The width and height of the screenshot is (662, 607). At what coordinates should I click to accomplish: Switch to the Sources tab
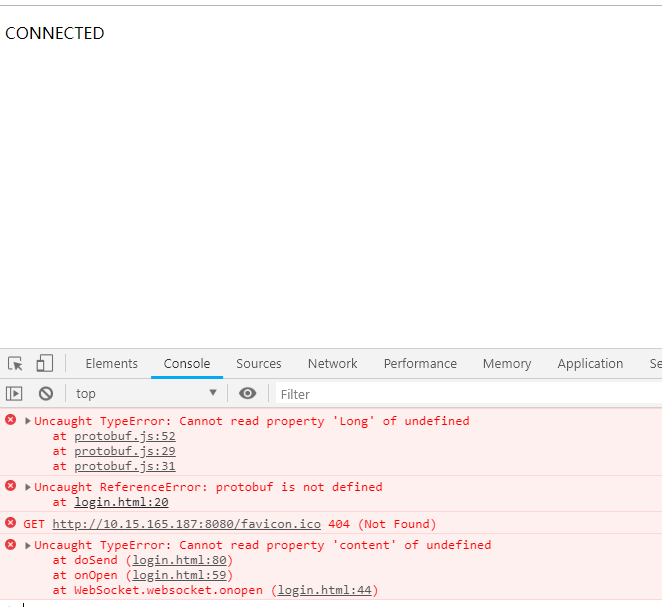coord(259,364)
